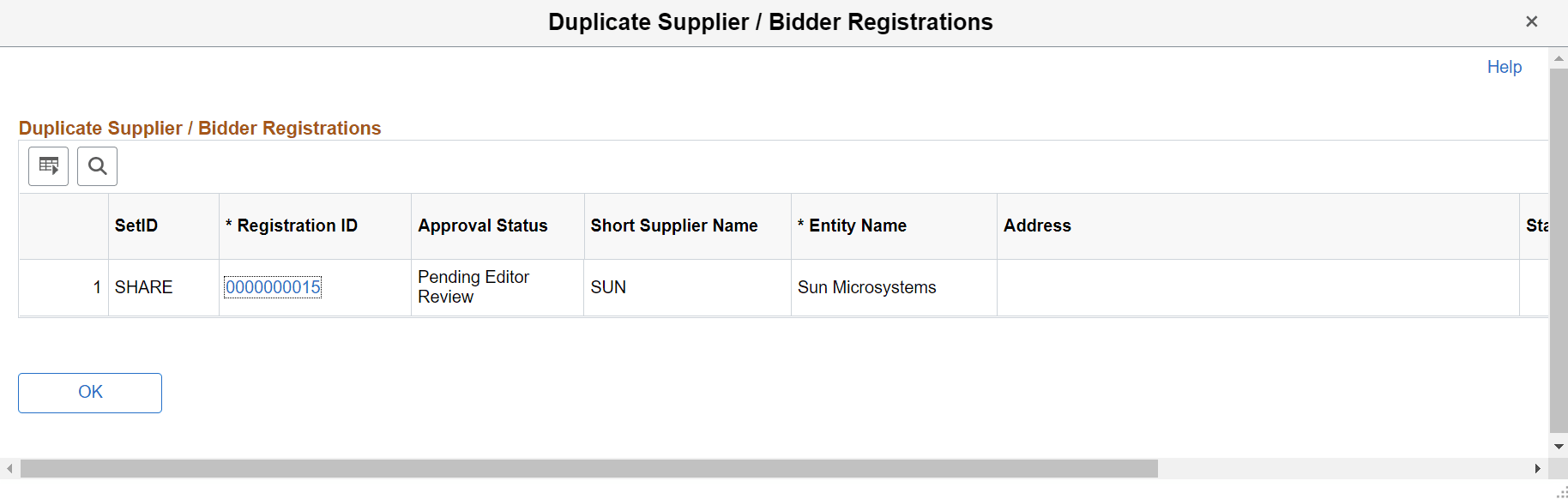Confirm with the OK button

pos(89,392)
